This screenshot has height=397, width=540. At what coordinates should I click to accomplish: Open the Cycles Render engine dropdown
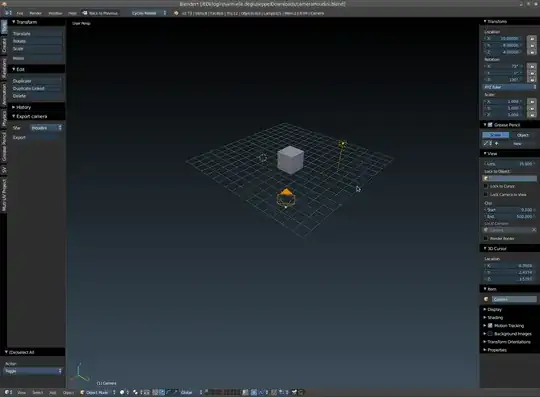click(149, 13)
